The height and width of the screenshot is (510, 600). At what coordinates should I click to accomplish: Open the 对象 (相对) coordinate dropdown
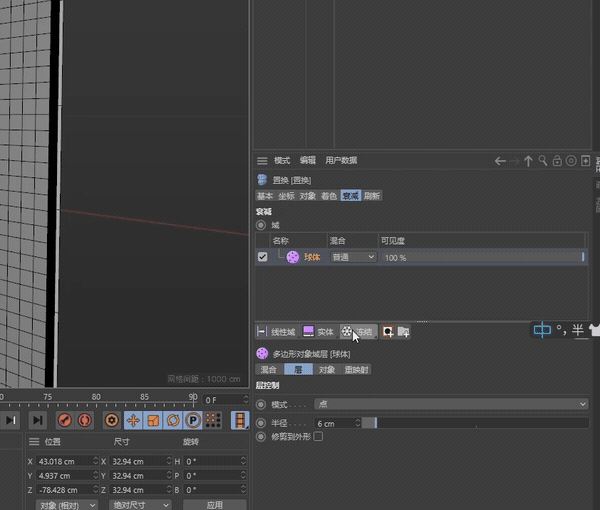point(67,505)
